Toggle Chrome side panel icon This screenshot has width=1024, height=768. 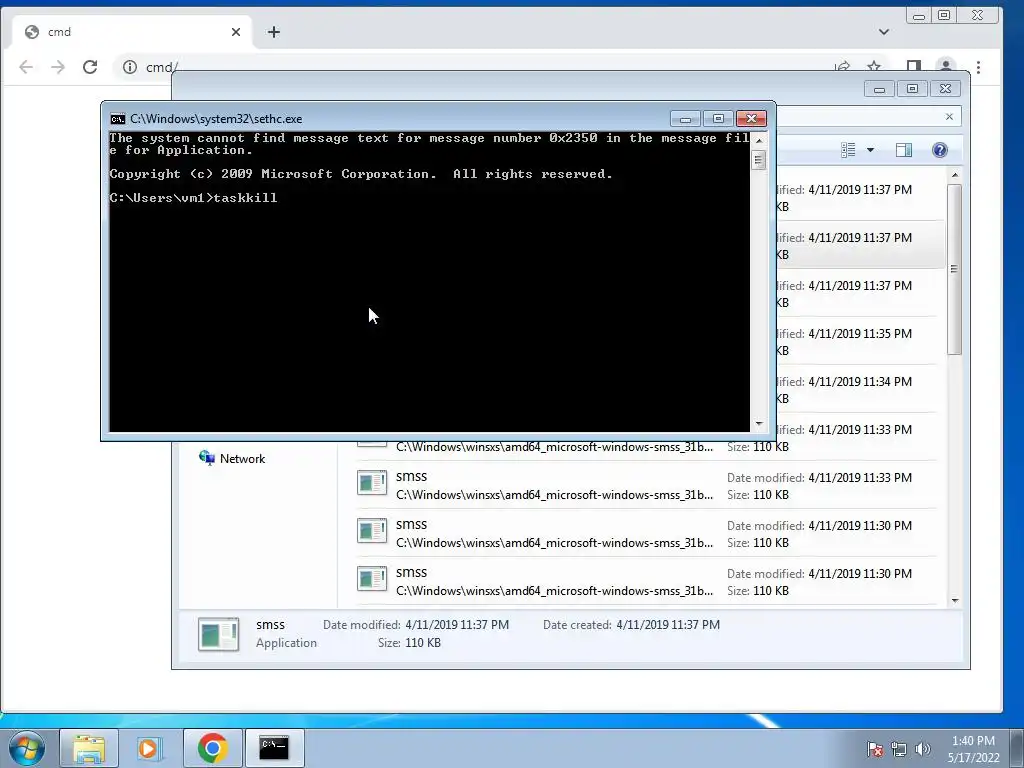pyautogui.click(x=914, y=65)
